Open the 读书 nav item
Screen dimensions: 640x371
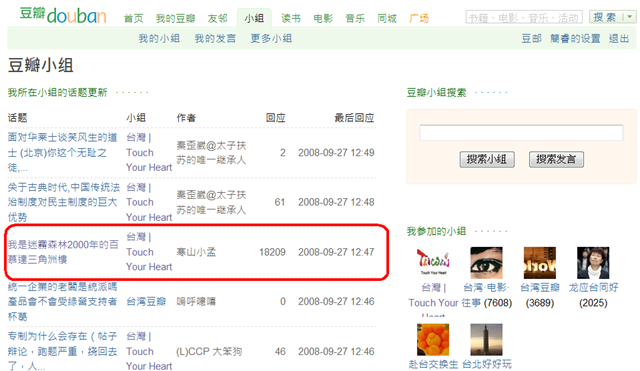point(291,18)
